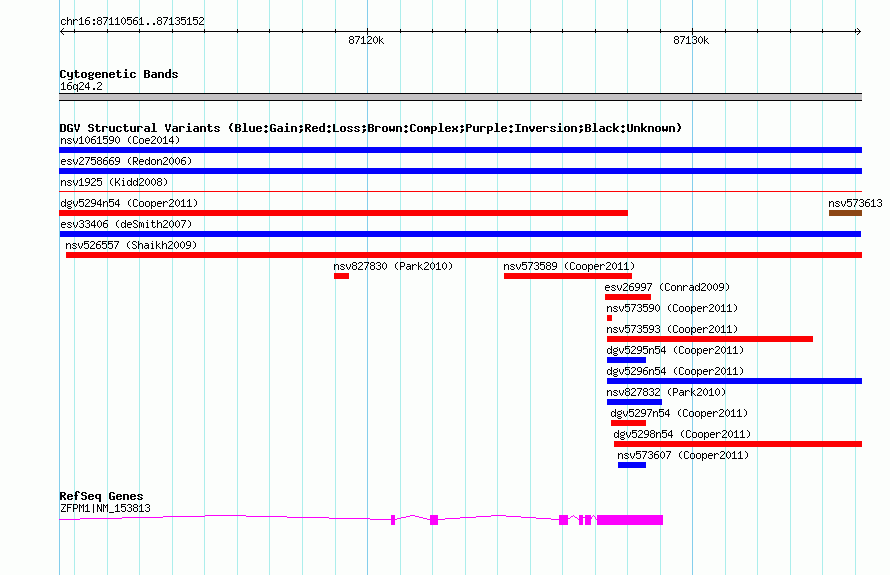This screenshot has height=575, width=890.
Task: Click the blue esv2758669 gain bar
Action: point(460,171)
